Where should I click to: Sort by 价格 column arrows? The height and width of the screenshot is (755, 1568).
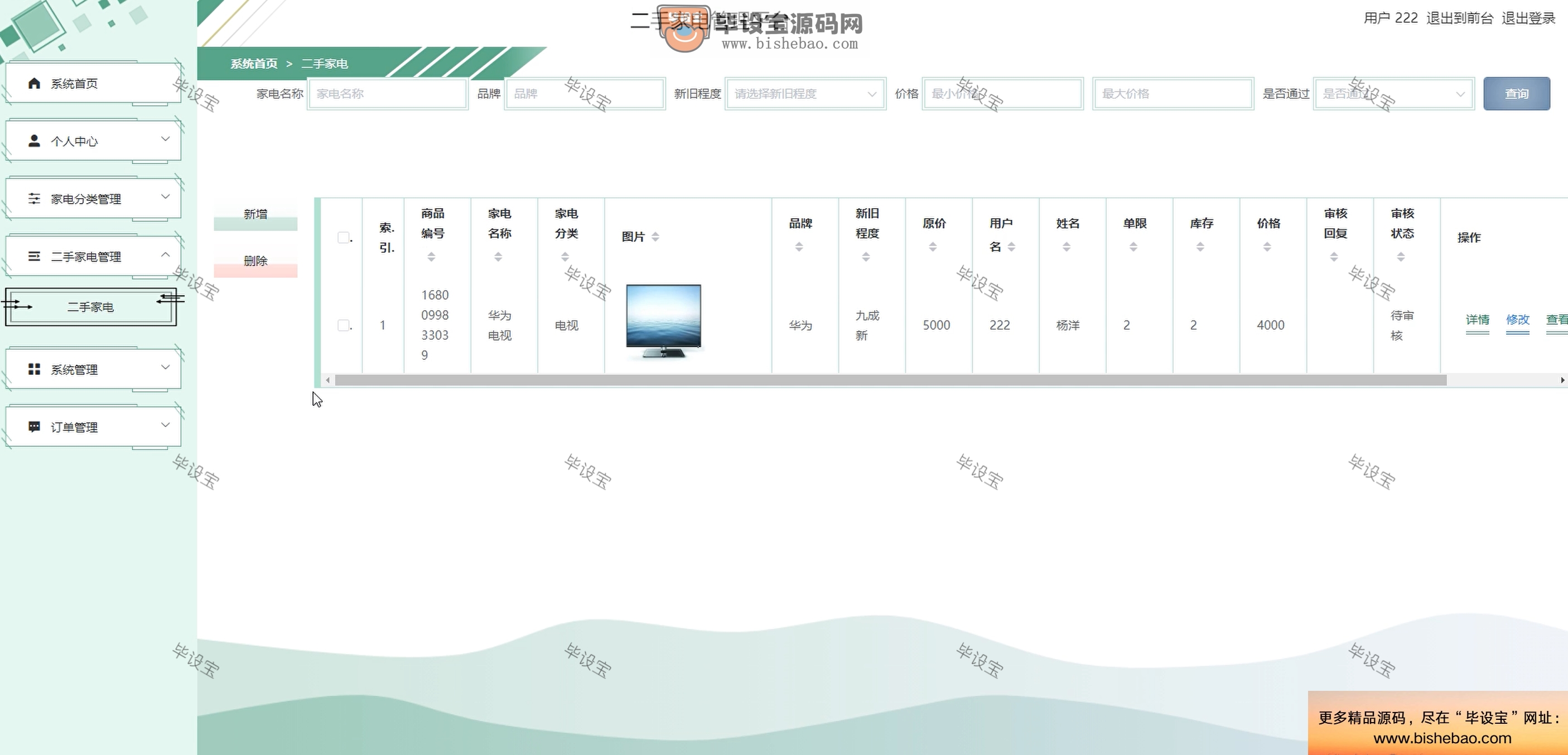click(x=1267, y=247)
